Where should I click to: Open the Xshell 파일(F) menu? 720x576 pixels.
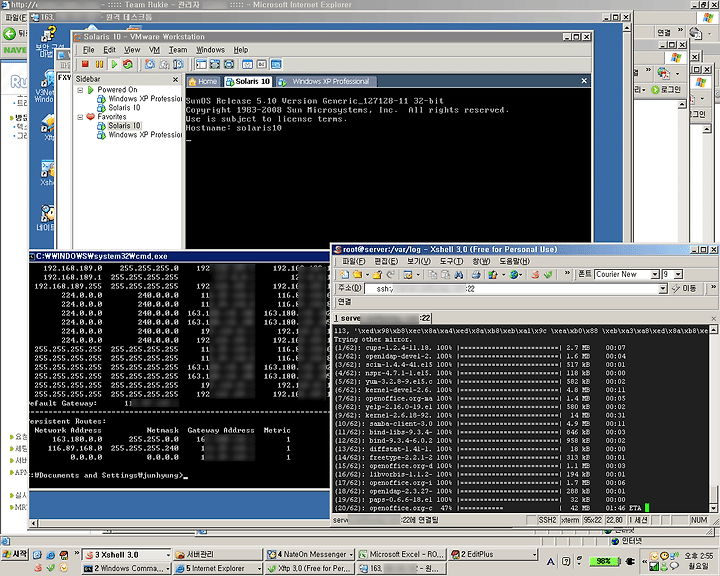354,261
